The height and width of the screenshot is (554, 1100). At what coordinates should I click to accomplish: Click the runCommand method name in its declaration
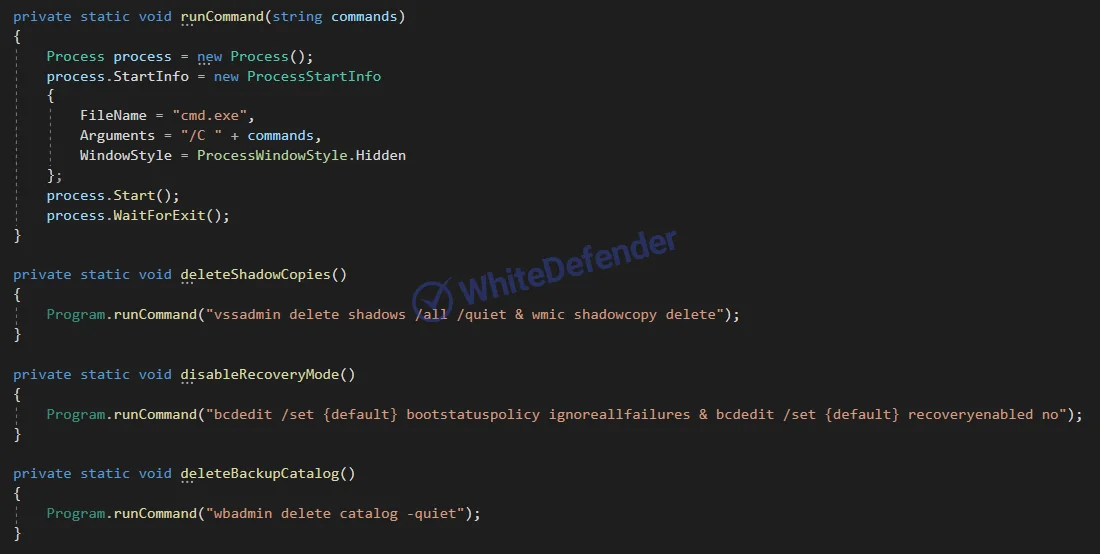point(222,16)
